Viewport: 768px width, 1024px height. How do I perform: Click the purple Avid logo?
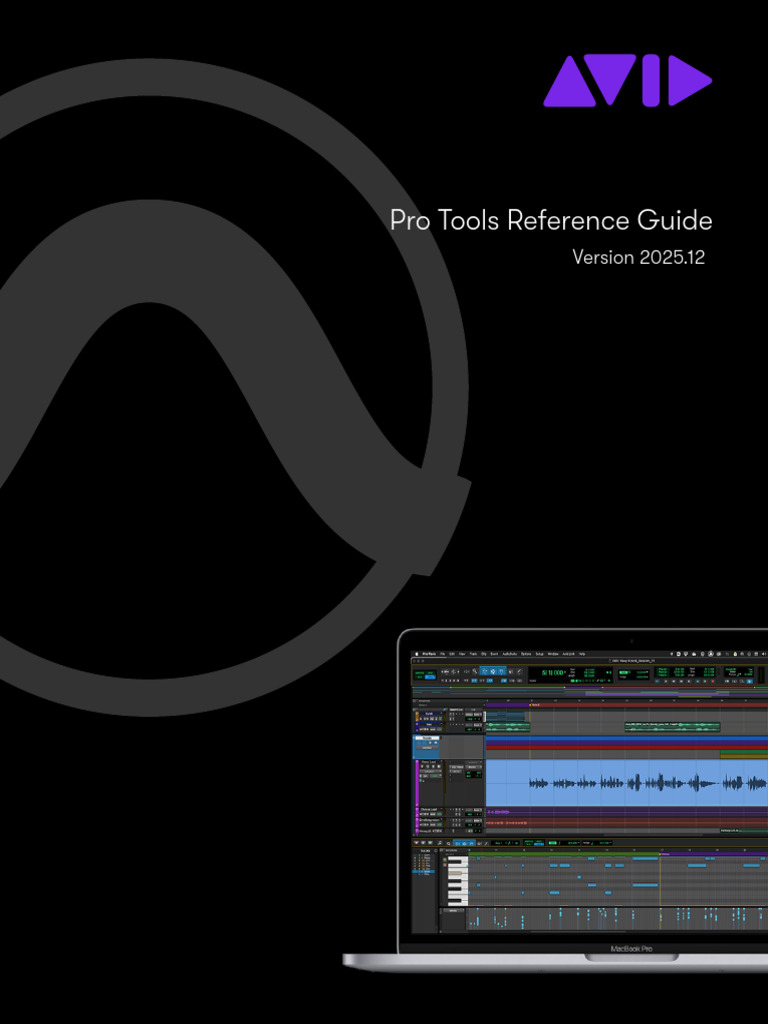click(627, 81)
